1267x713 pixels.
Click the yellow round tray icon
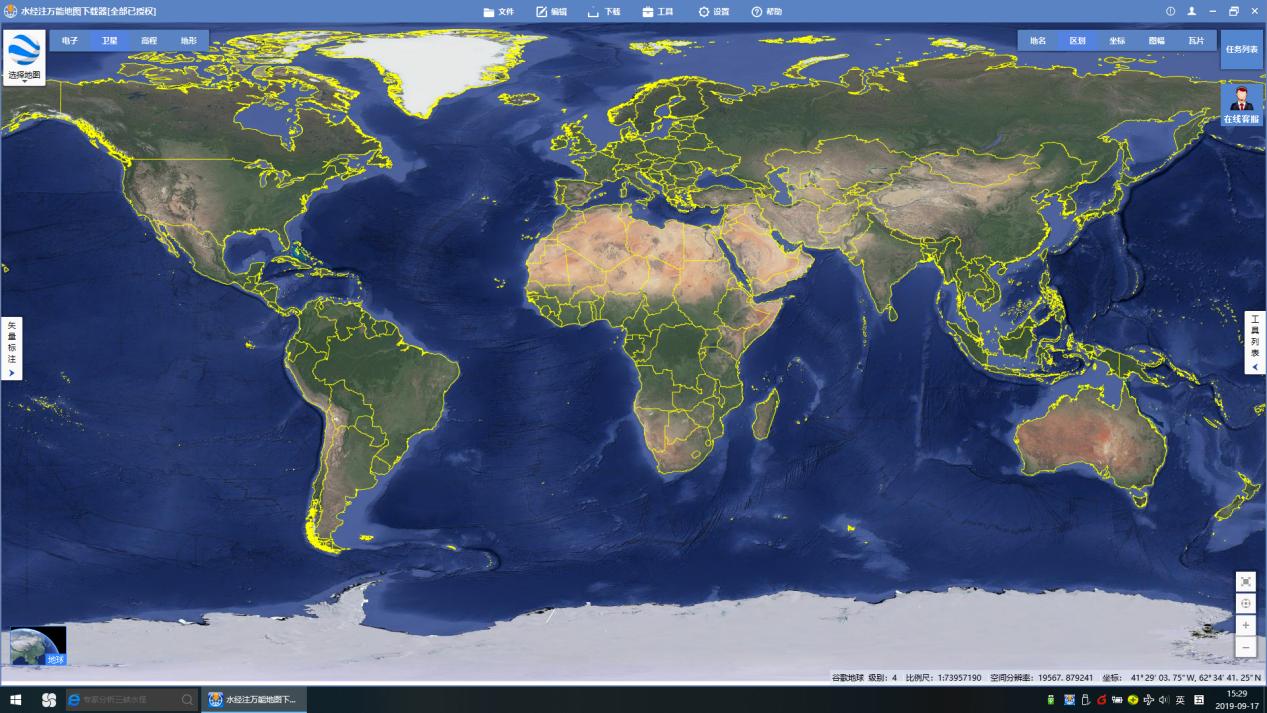(x=1132, y=700)
